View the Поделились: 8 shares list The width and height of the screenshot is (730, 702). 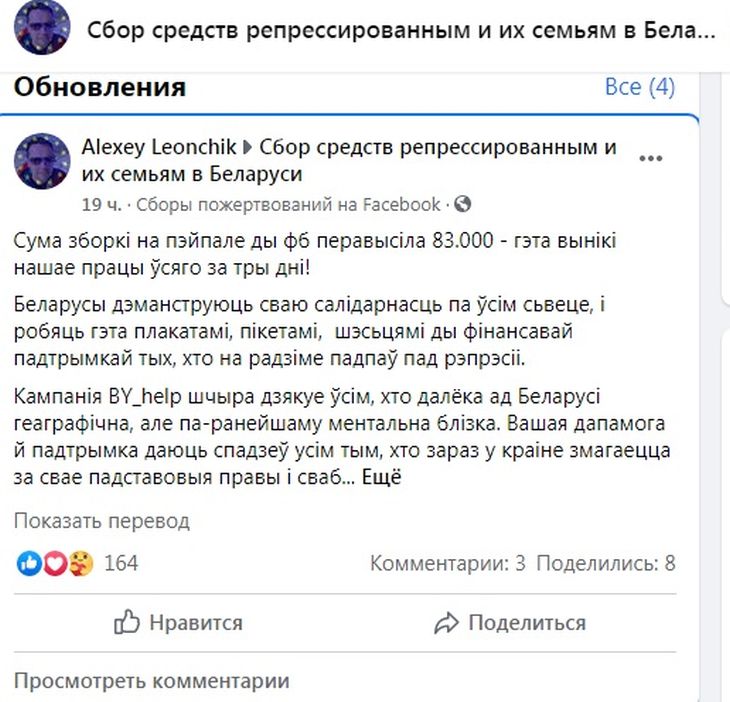[606, 563]
